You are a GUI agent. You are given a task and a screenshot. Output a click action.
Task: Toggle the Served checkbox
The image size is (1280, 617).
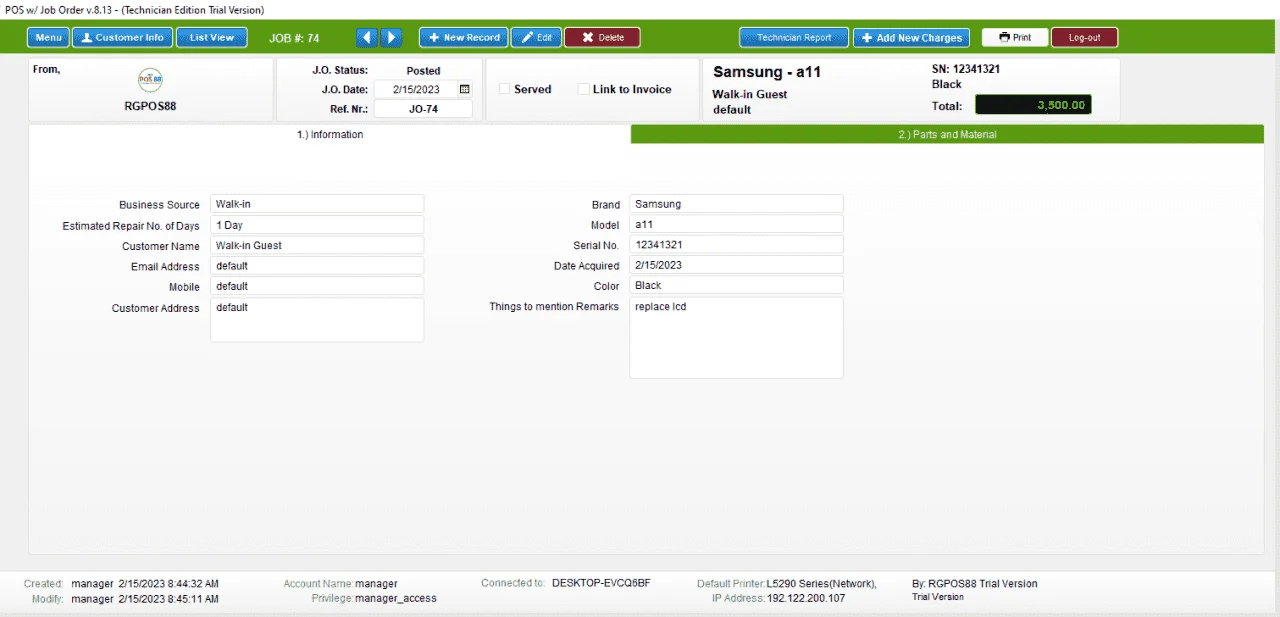(505, 89)
